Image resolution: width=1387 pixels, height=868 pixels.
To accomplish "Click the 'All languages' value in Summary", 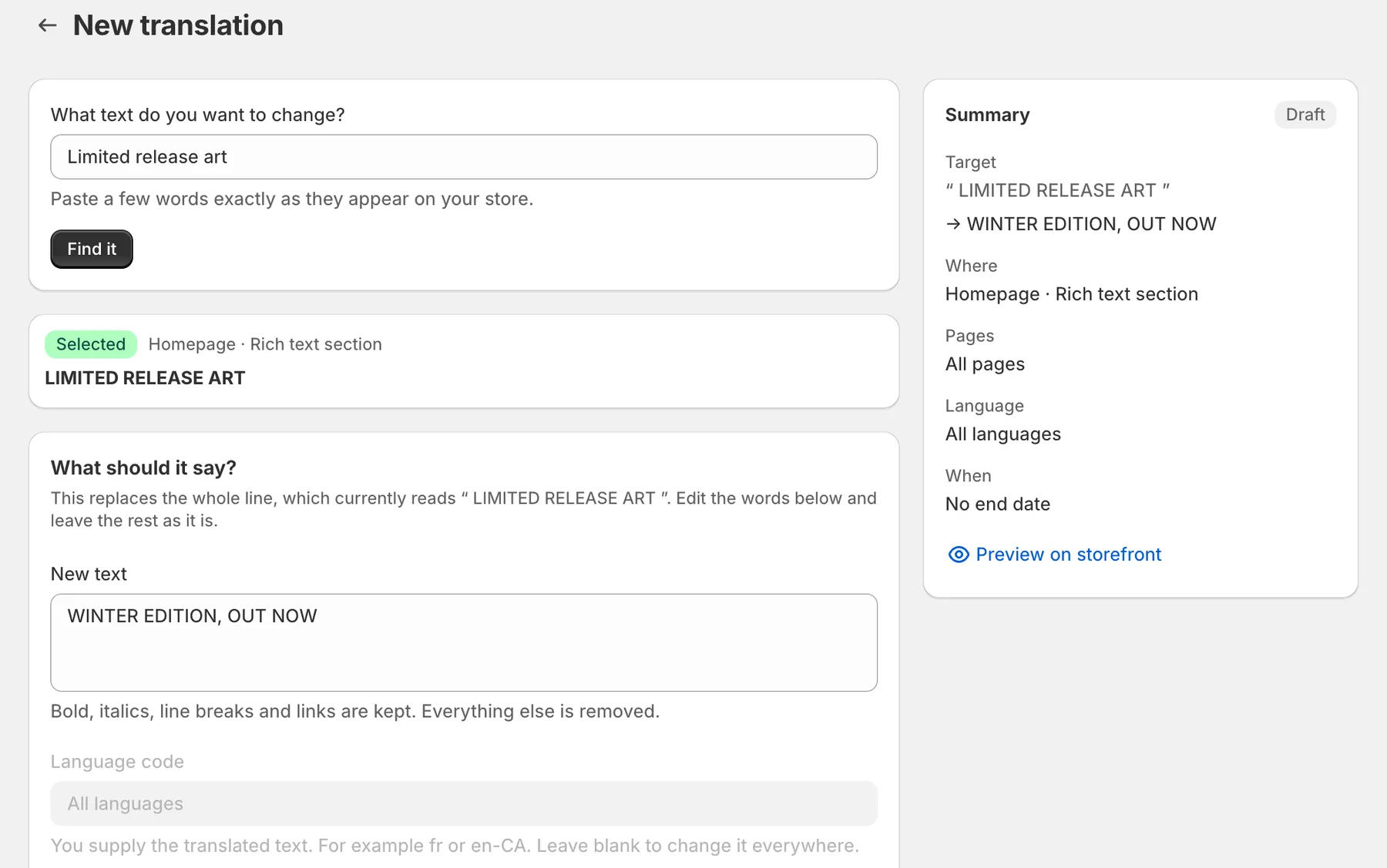I will click(1002, 434).
